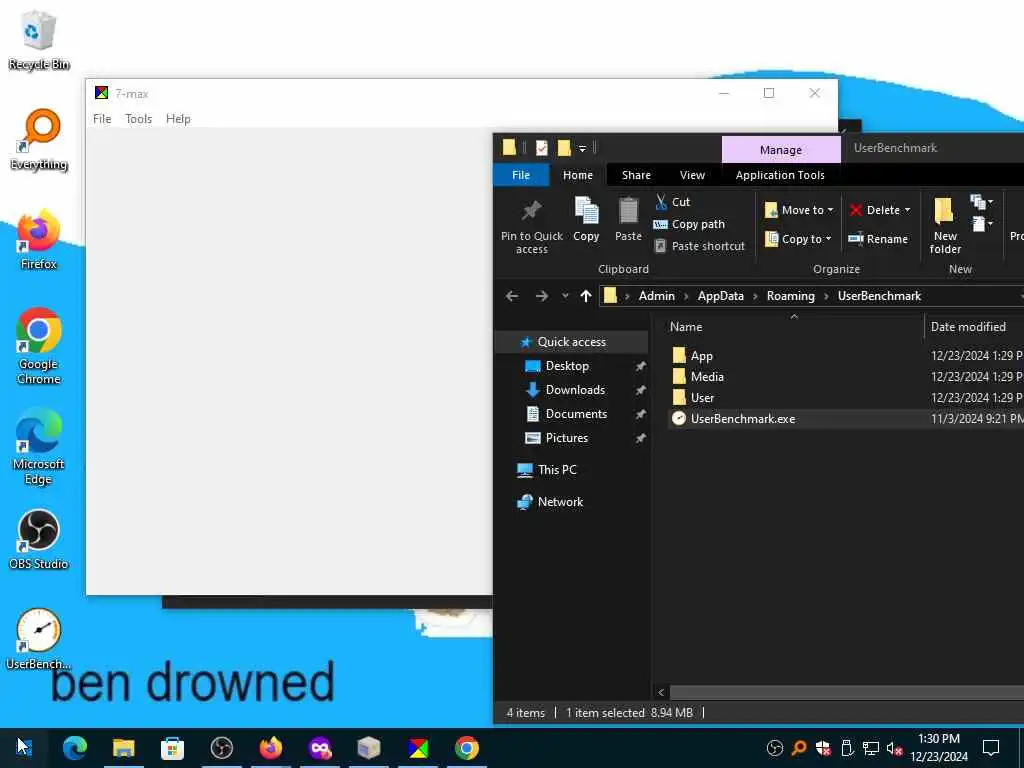Screen dimensions: 1024x768
Task: Select the Home ribbon tab
Action: click(x=578, y=175)
